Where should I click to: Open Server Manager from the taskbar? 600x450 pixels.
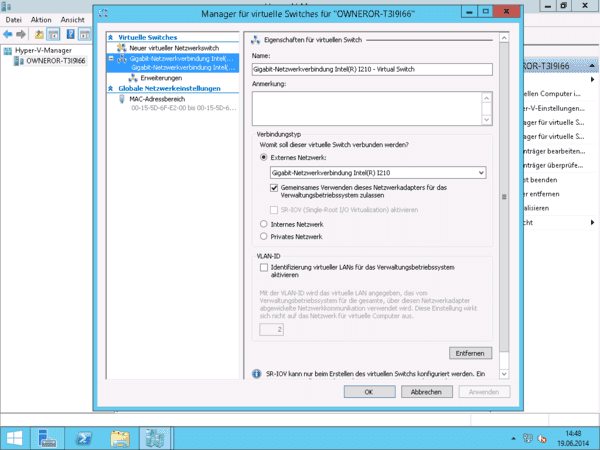point(47,438)
